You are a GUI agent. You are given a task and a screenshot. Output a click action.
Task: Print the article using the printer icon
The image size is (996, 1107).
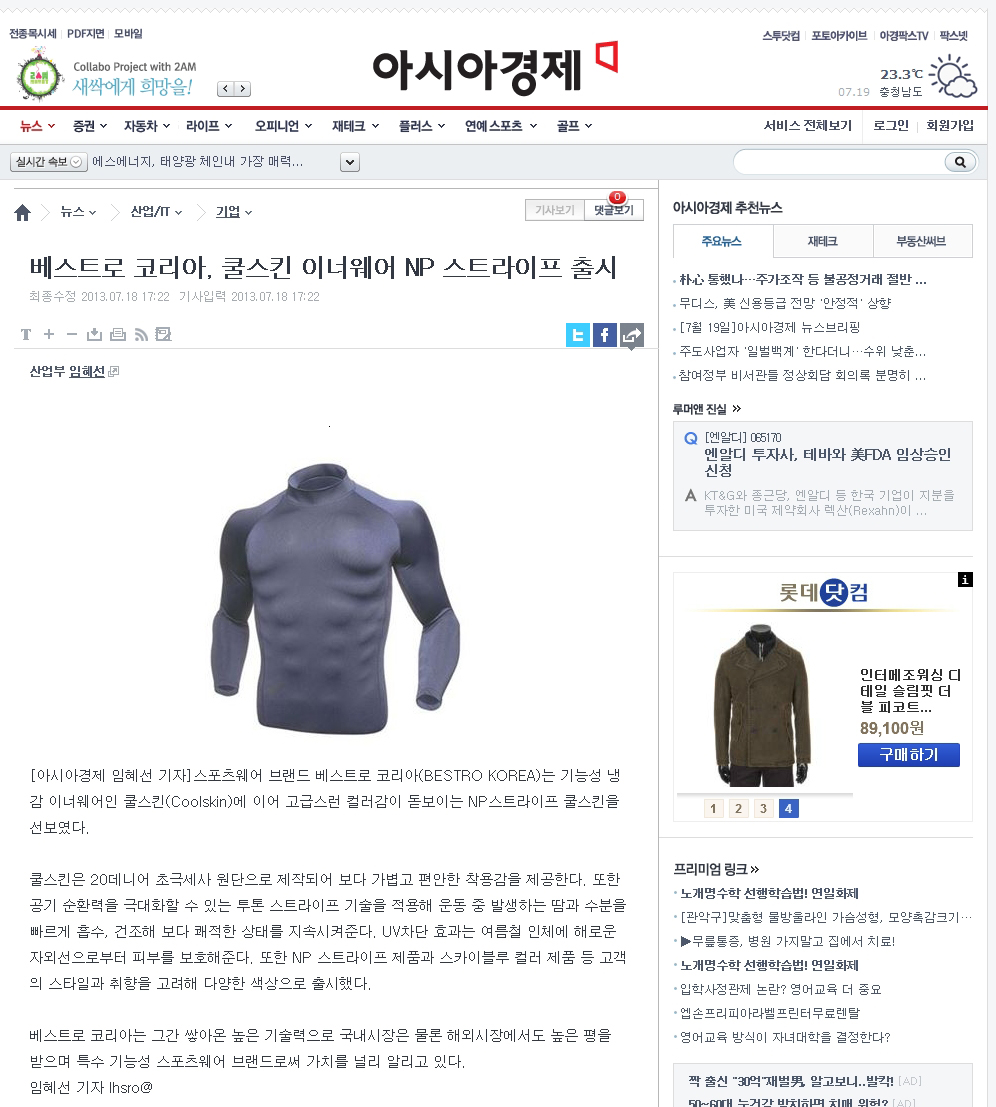pos(118,334)
